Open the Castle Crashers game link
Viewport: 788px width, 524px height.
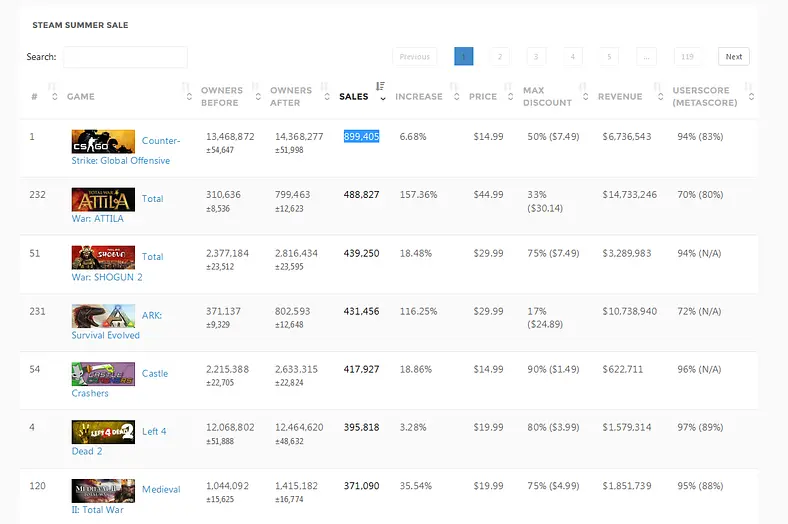tap(120, 383)
